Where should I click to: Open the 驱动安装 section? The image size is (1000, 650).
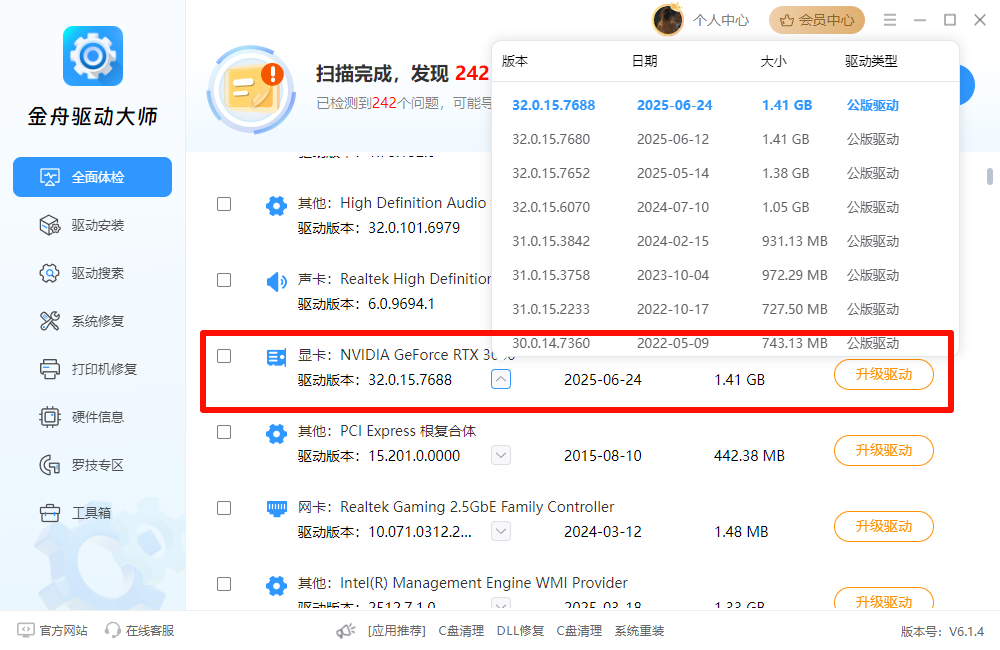coord(82,225)
